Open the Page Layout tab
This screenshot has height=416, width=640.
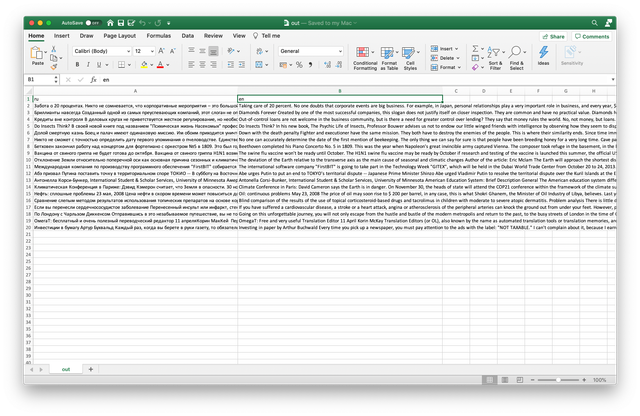click(x=119, y=35)
